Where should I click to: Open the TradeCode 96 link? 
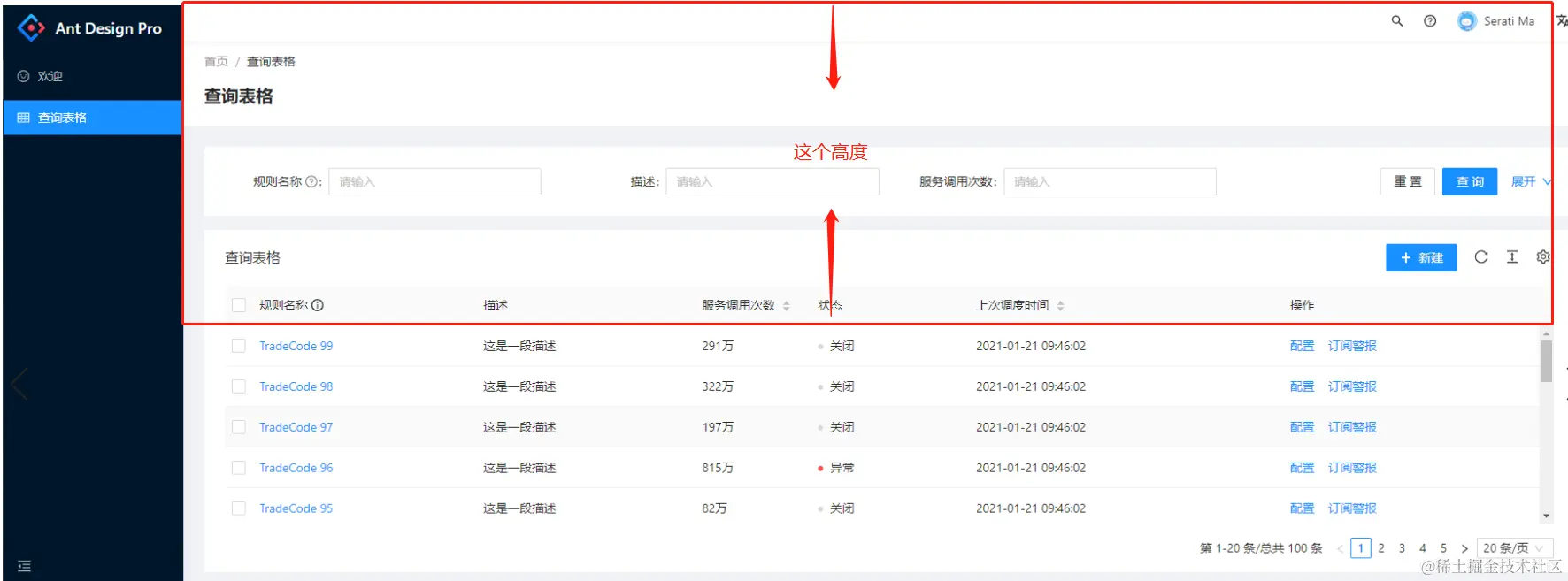[296, 468]
